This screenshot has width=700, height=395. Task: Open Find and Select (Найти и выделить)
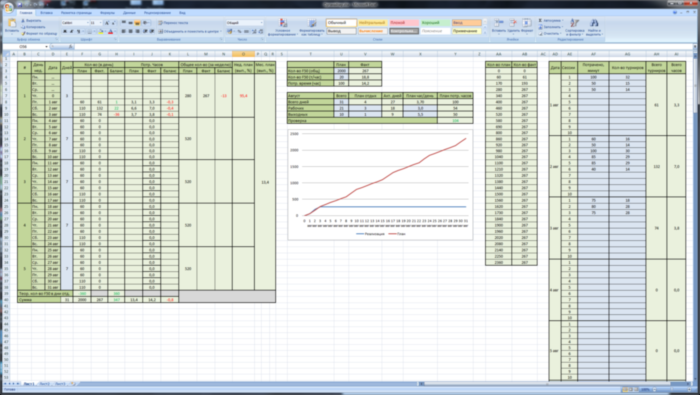pyautogui.click(x=594, y=27)
